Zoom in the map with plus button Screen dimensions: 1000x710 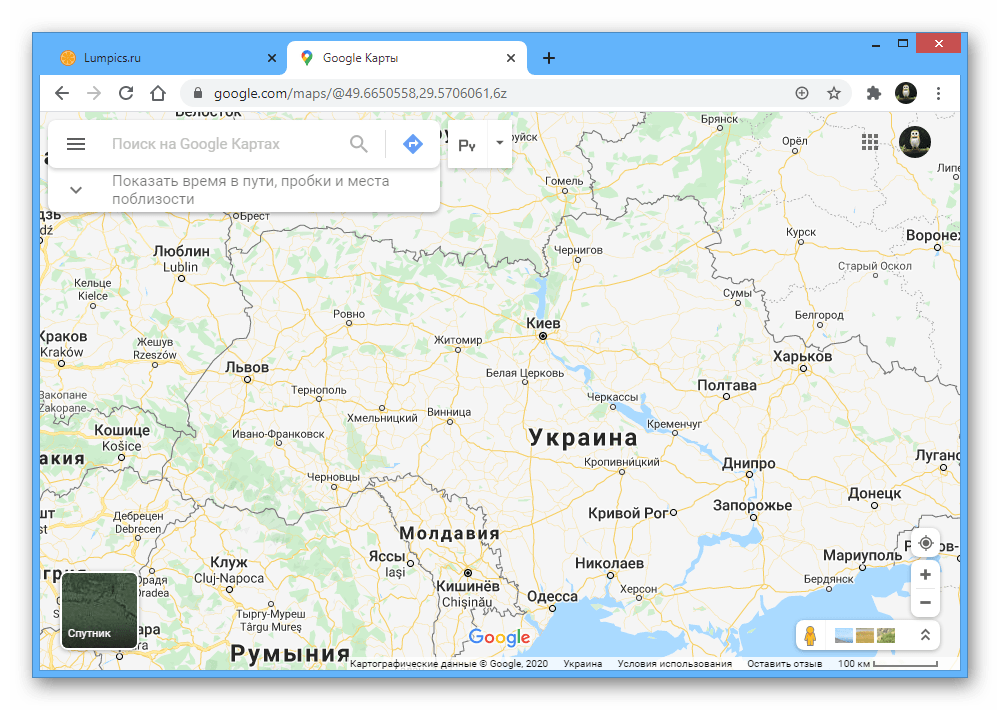click(x=925, y=575)
